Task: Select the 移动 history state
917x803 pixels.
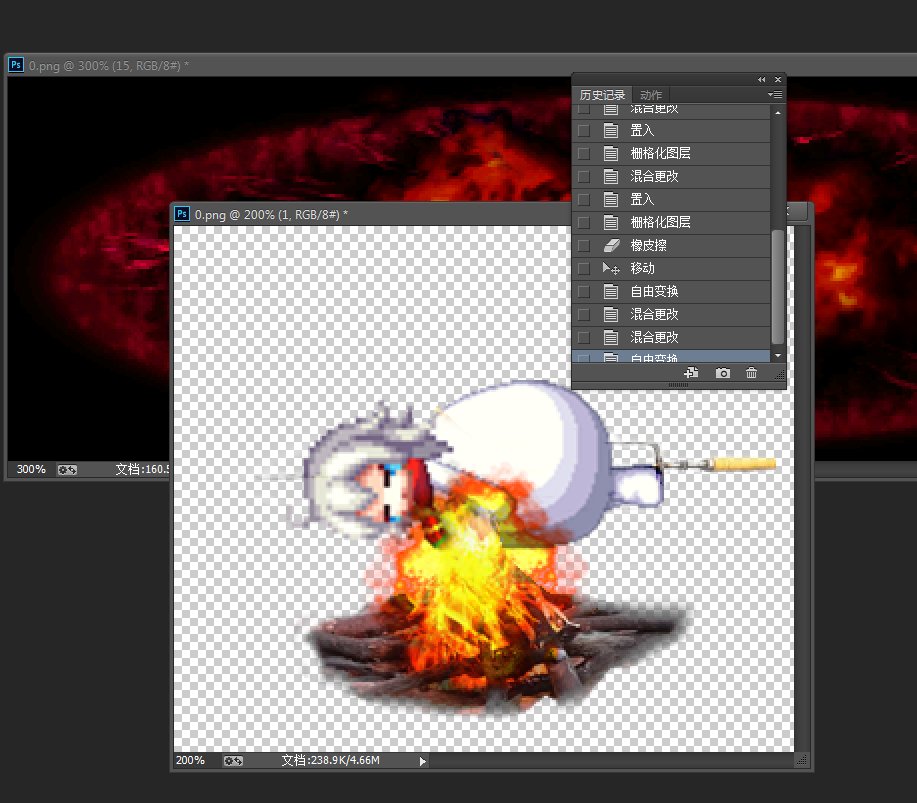Action: click(x=671, y=268)
